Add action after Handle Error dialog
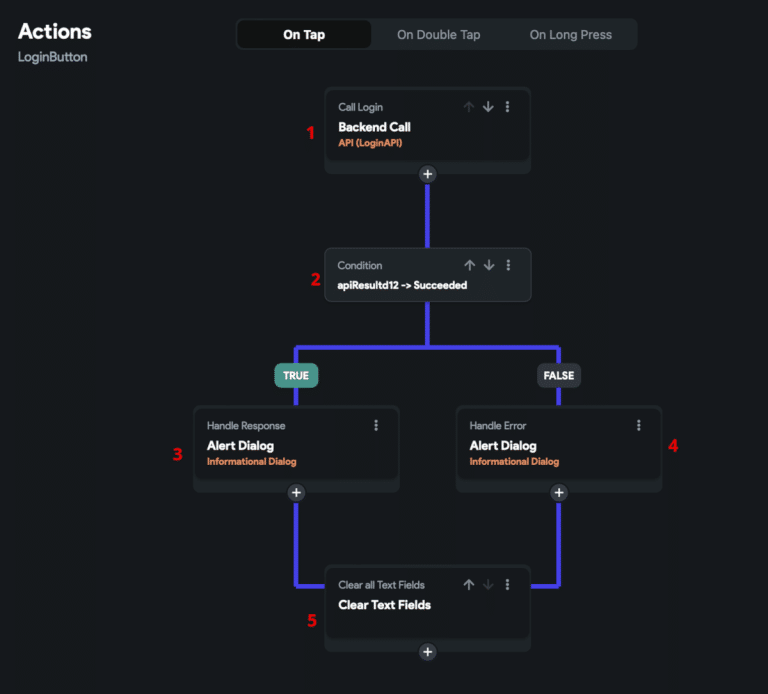 pyautogui.click(x=559, y=493)
